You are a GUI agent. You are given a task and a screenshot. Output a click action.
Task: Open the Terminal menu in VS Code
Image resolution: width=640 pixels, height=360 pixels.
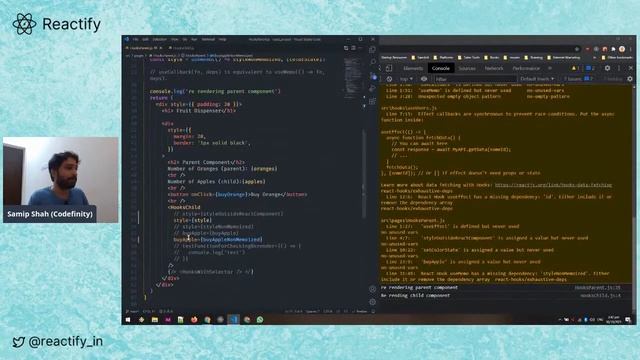click(208, 40)
